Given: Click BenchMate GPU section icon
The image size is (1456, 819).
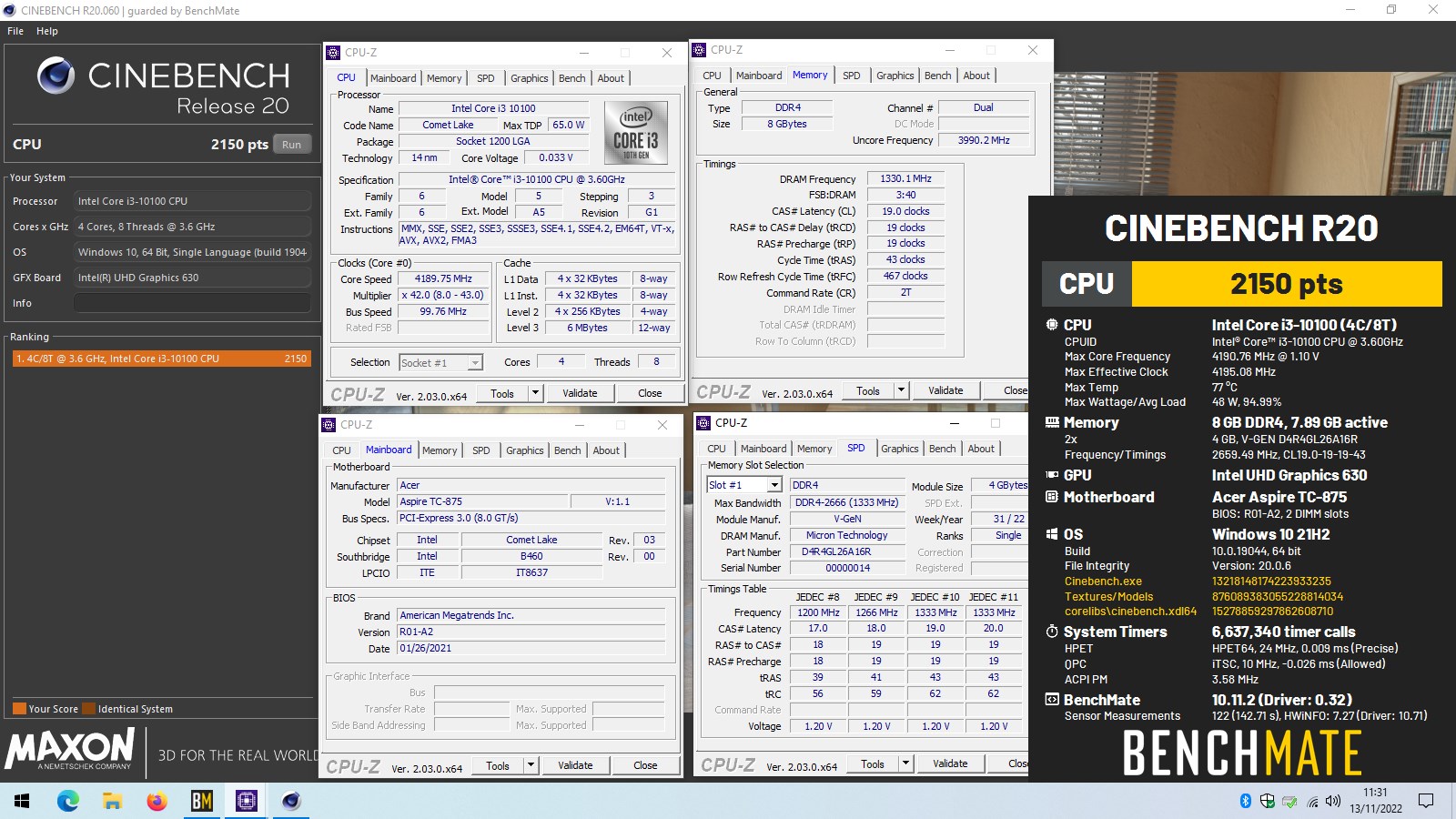Looking at the screenshot, I should 1052,475.
